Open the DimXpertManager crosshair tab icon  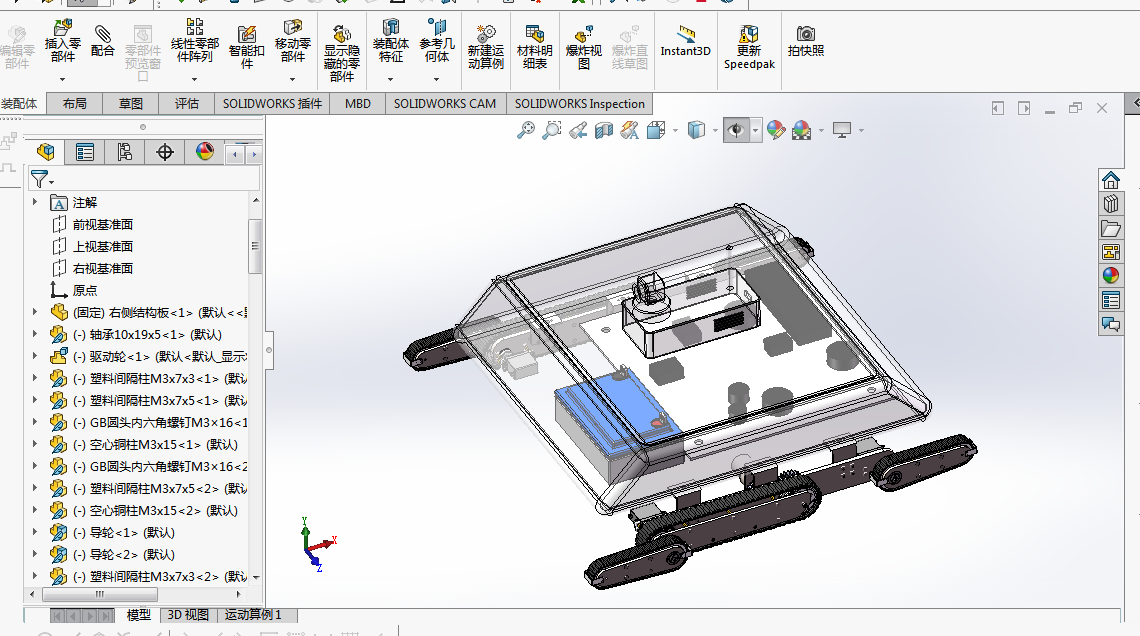click(165, 152)
